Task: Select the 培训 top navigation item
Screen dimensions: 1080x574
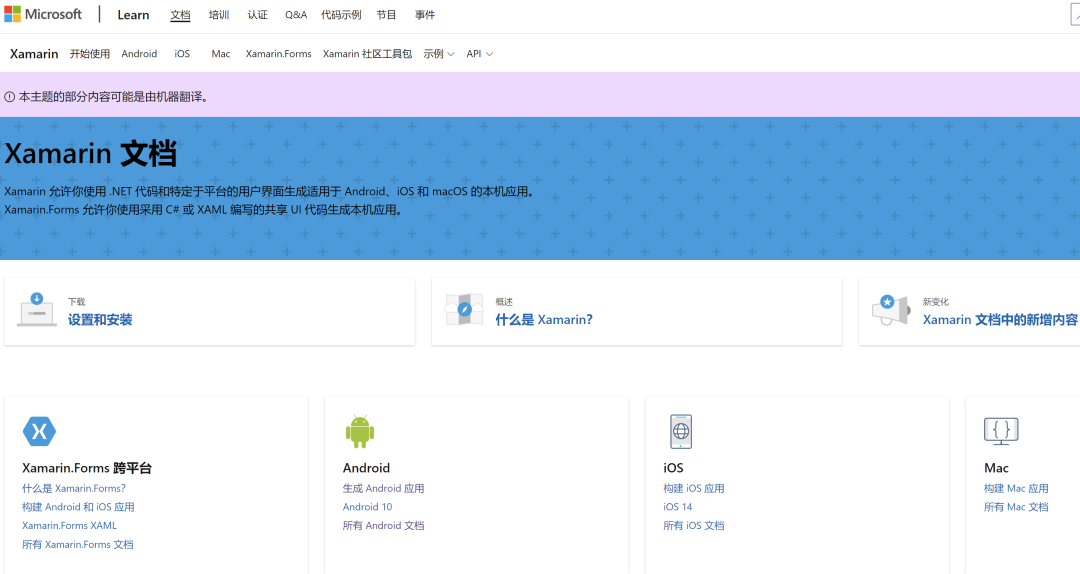Action: point(219,14)
